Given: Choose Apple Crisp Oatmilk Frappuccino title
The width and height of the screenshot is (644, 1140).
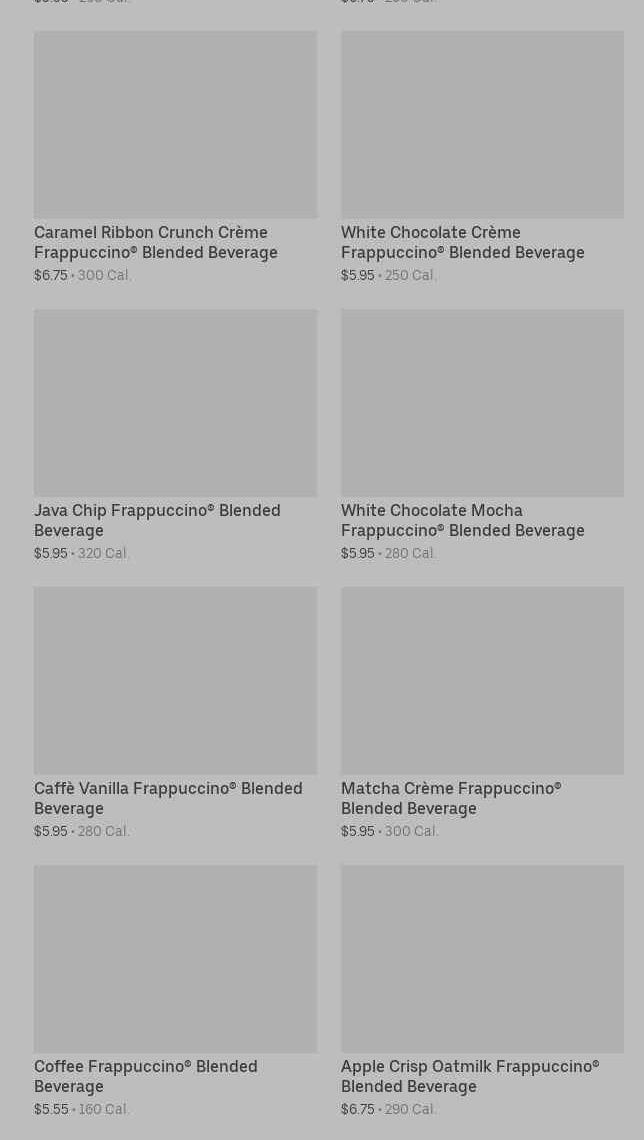Looking at the screenshot, I should click(x=470, y=1076).
